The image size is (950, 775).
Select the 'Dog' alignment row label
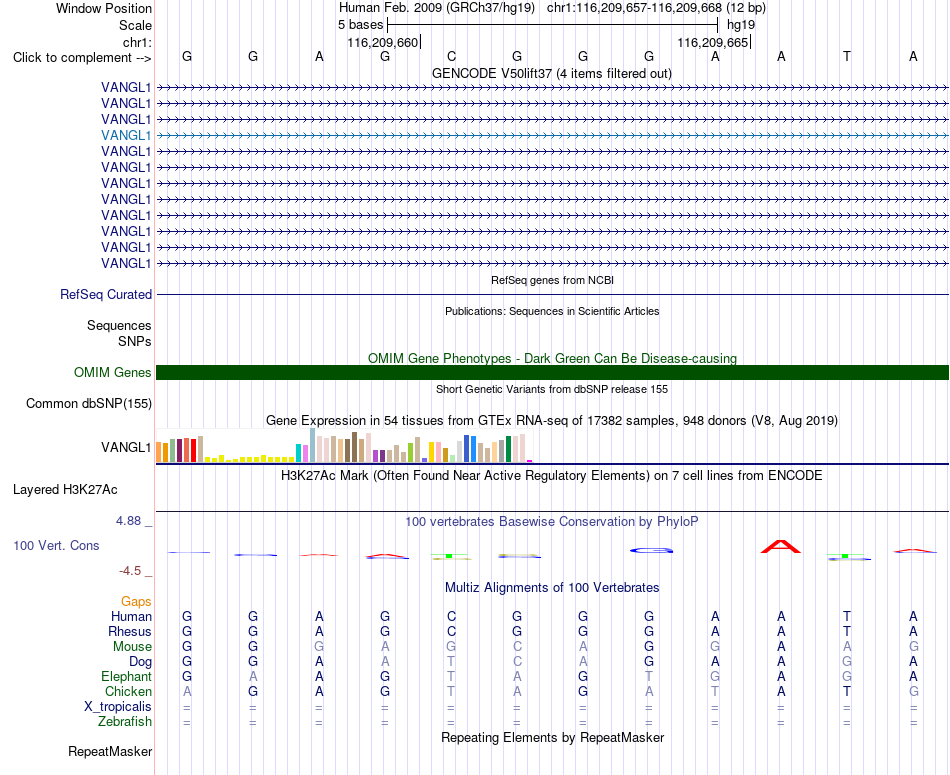pyautogui.click(x=140, y=662)
